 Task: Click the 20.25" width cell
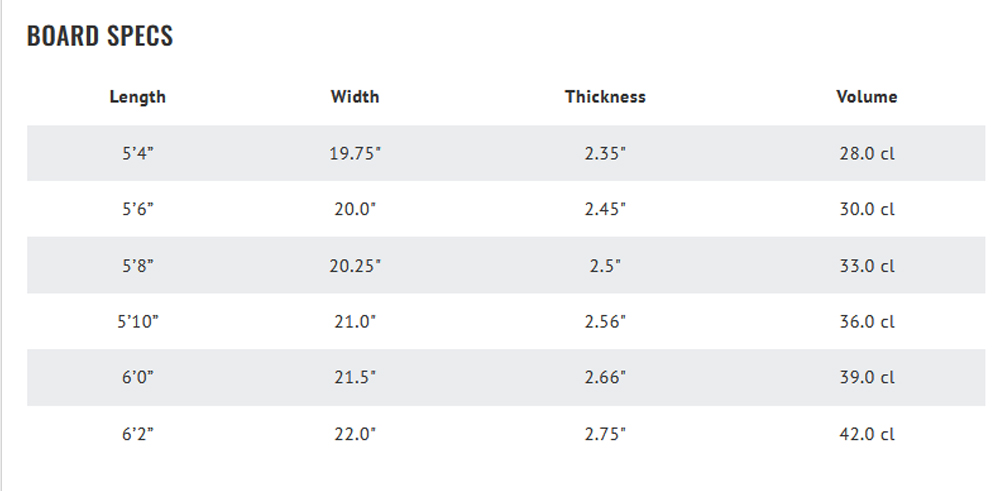[x=355, y=265]
